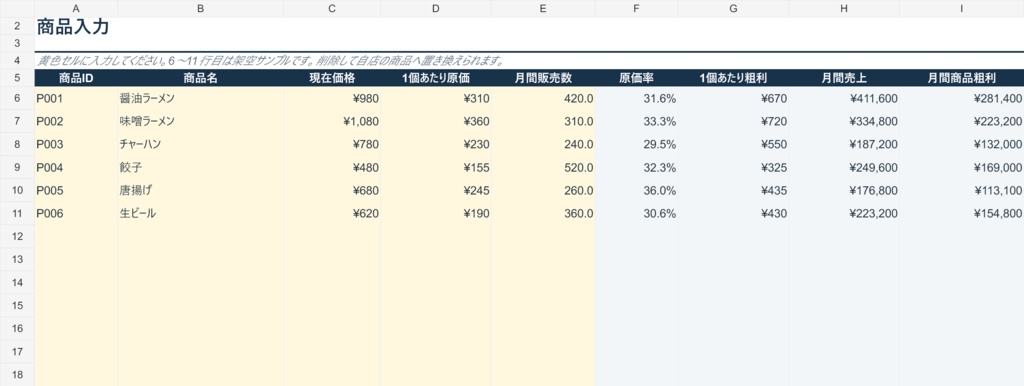Viewport: 1024px width, 386px height.
Task: Click the ¥780 price cell
Action: [x=332, y=144]
